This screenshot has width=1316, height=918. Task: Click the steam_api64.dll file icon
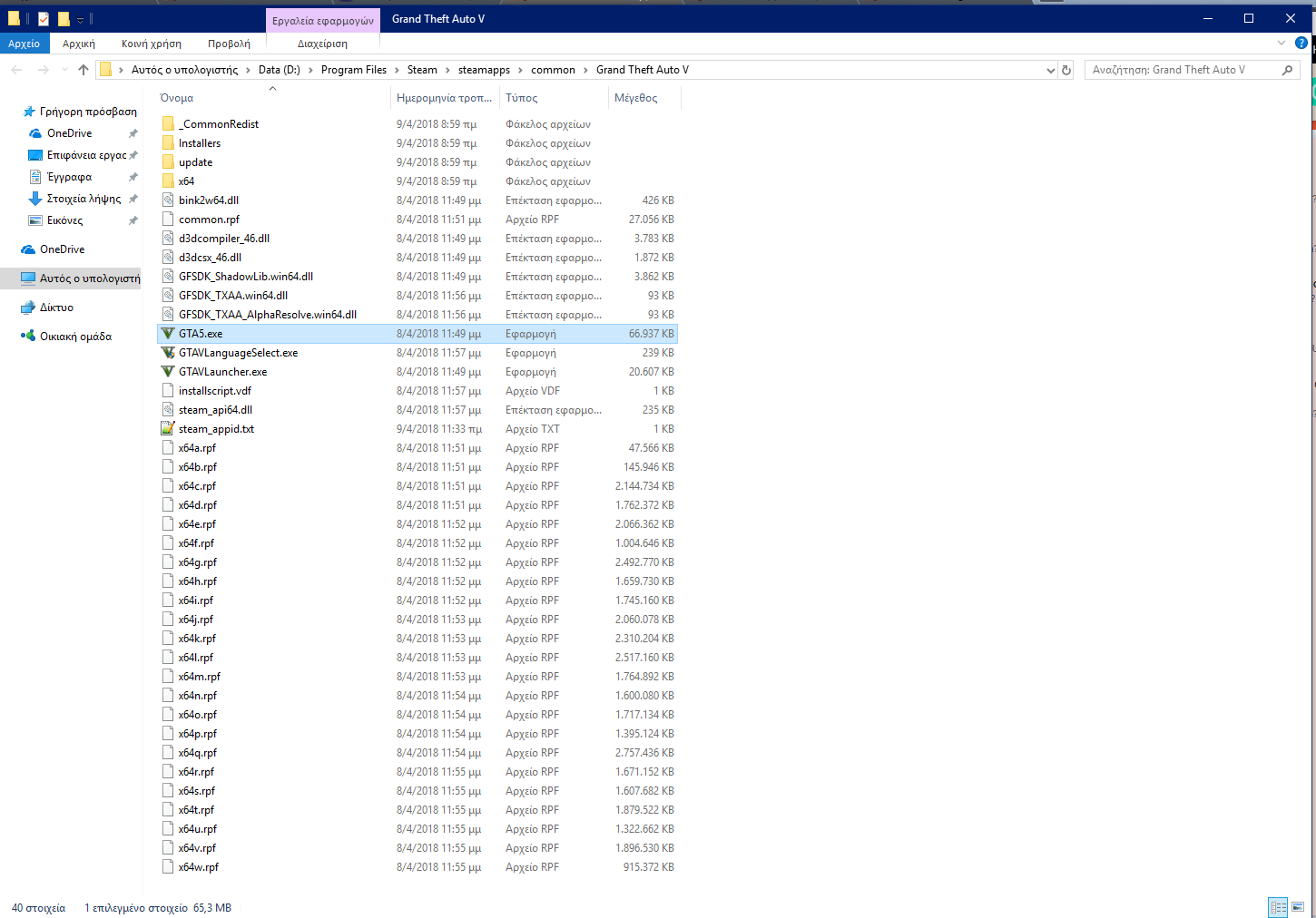click(168, 410)
